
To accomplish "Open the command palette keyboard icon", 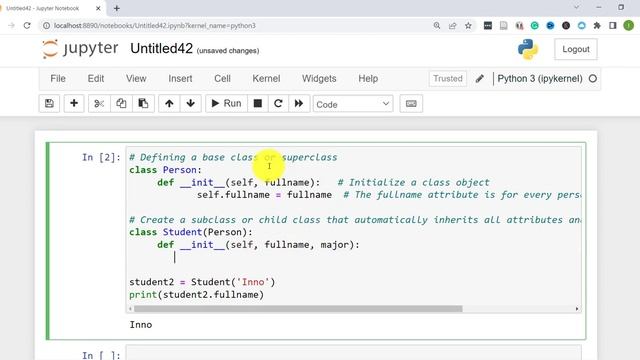I will [411, 104].
